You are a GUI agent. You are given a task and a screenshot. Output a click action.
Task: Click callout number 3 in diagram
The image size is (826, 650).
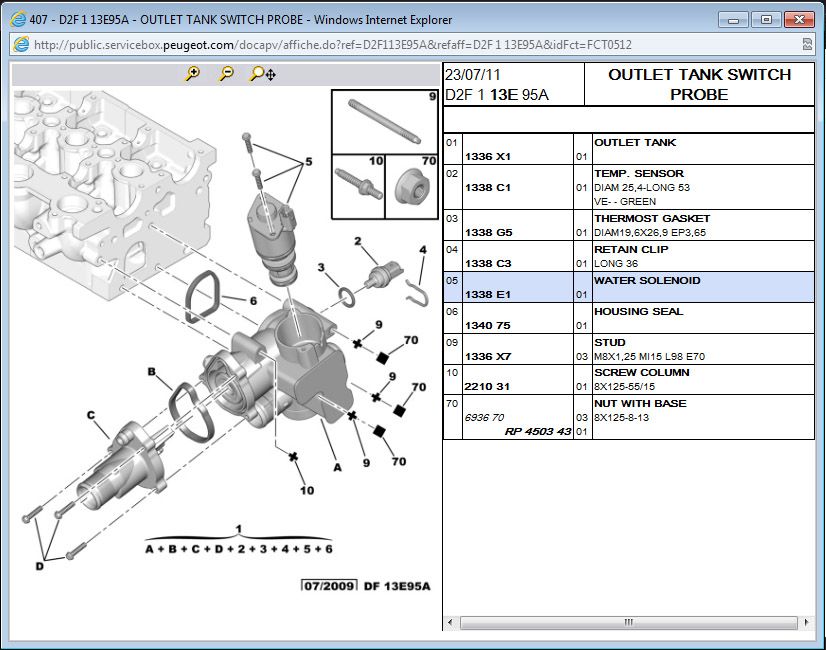321,268
